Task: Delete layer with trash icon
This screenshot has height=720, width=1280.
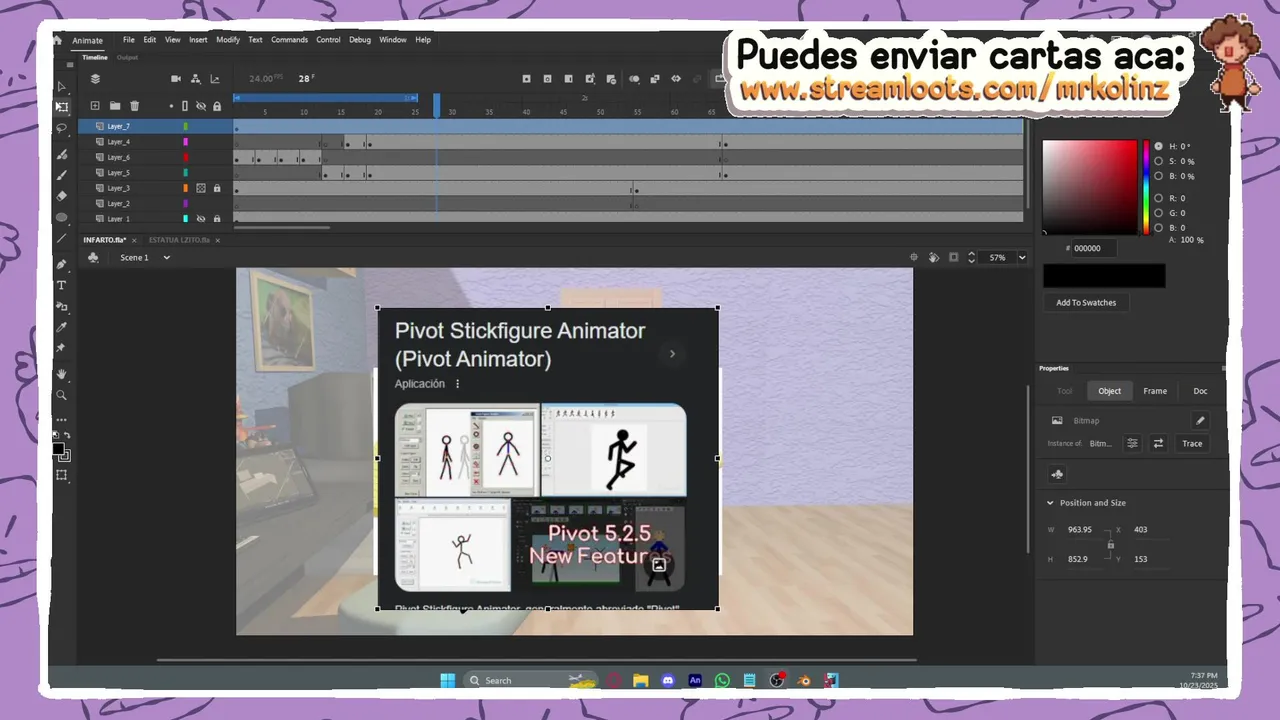Action: click(x=135, y=105)
